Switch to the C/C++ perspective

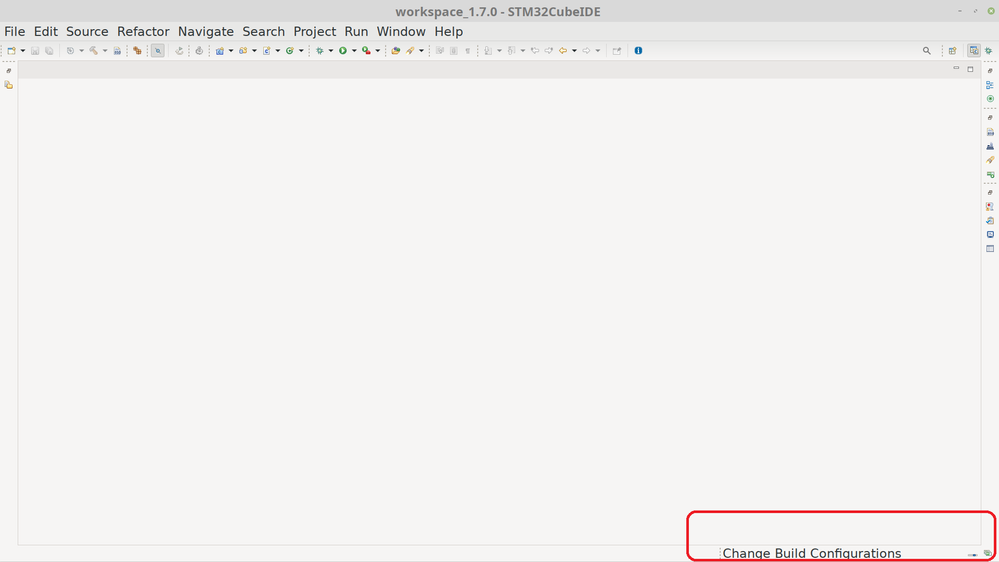point(974,50)
